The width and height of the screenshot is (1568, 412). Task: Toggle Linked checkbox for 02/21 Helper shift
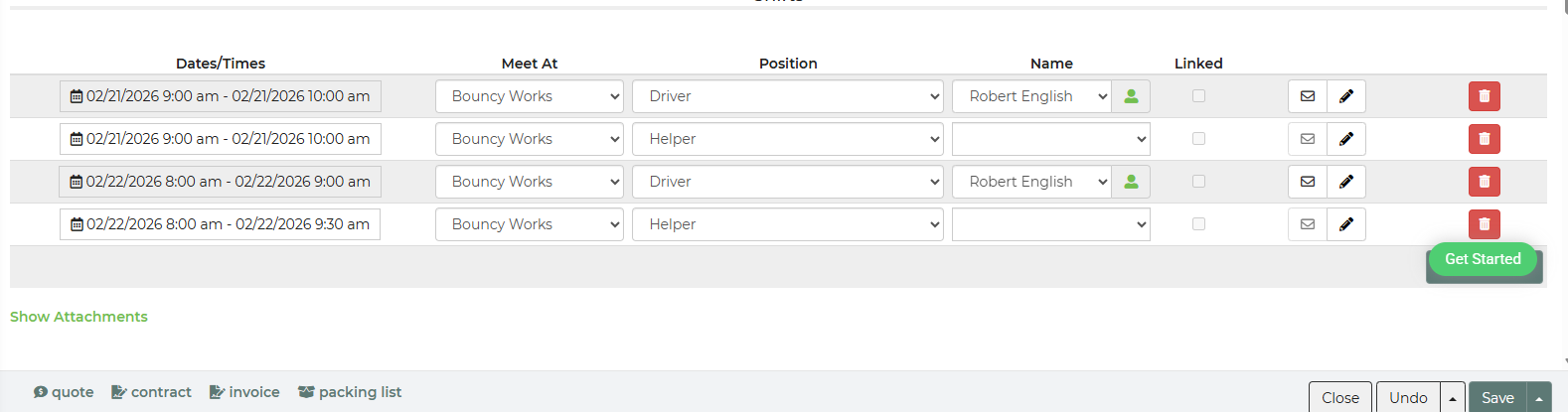click(1198, 139)
